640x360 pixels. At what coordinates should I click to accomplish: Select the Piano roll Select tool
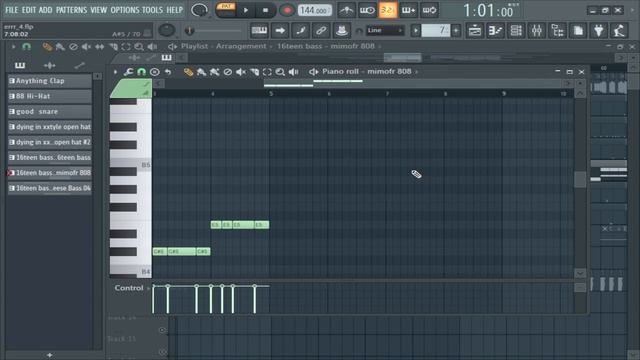[x=267, y=72]
